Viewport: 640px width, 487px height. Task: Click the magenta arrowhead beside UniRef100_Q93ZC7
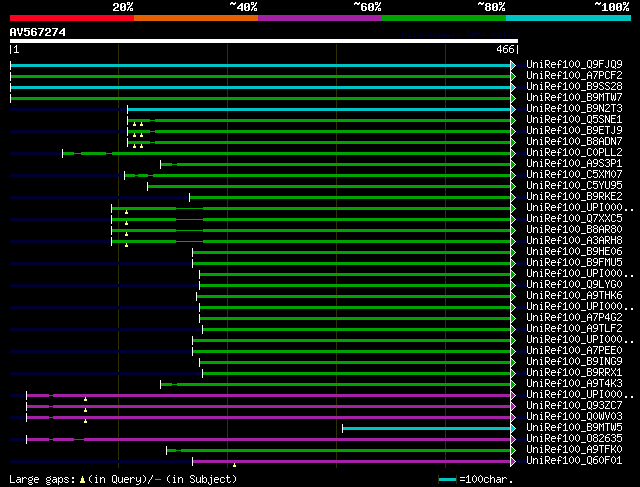coord(514,406)
